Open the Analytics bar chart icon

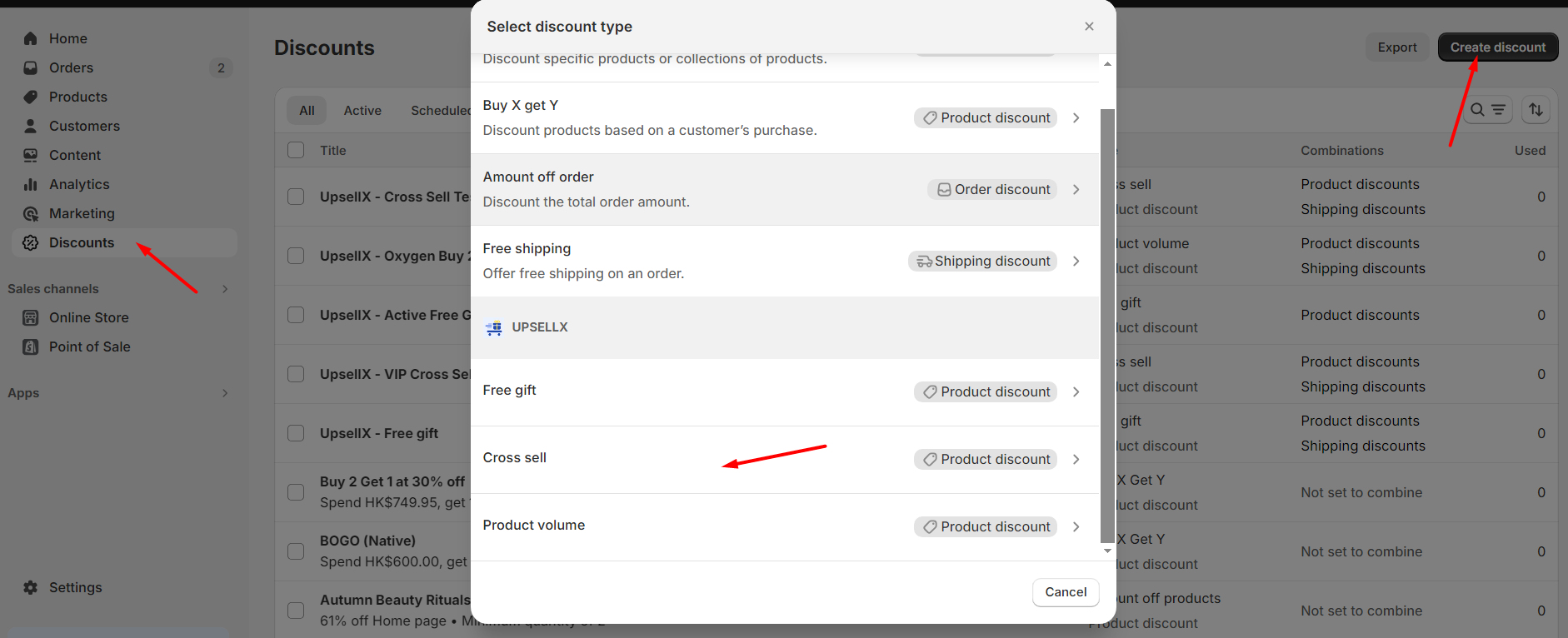[x=31, y=184]
